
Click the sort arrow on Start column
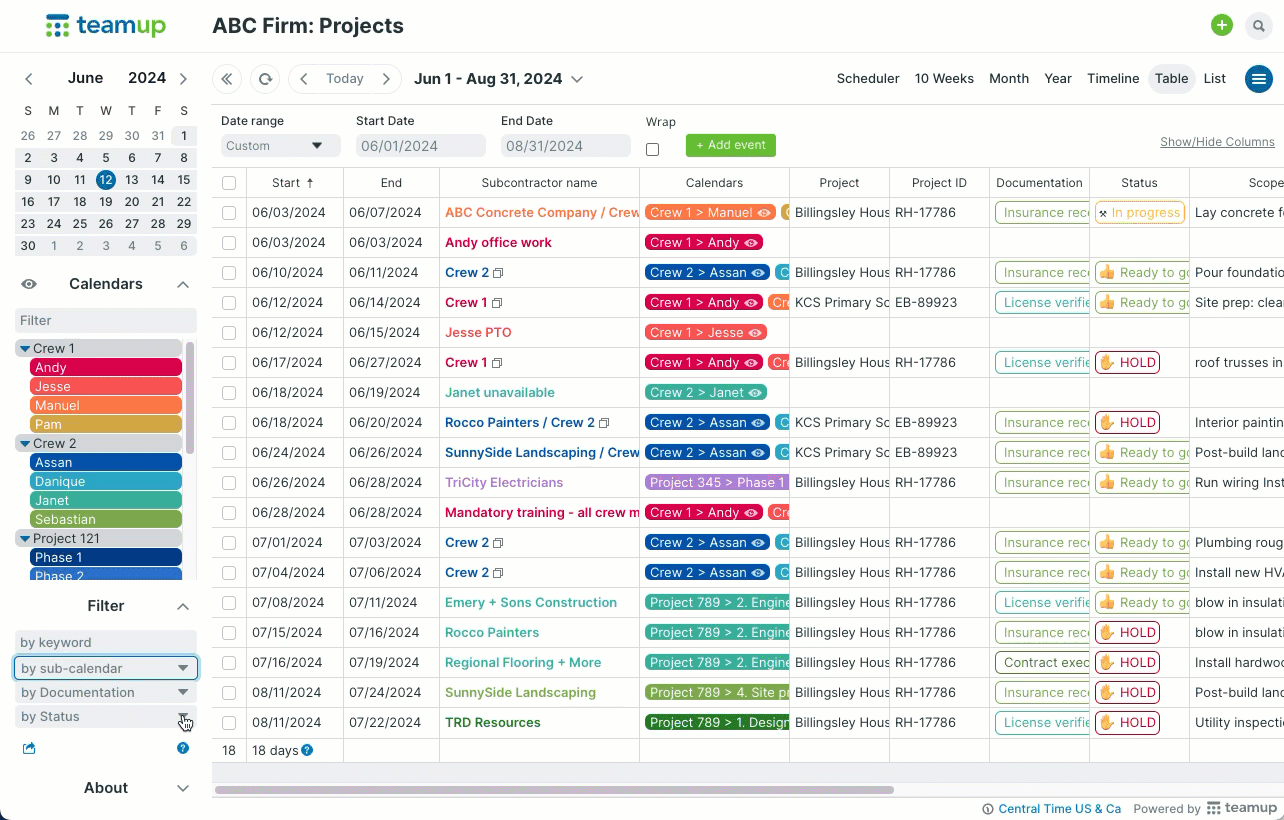click(x=310, y=183)
